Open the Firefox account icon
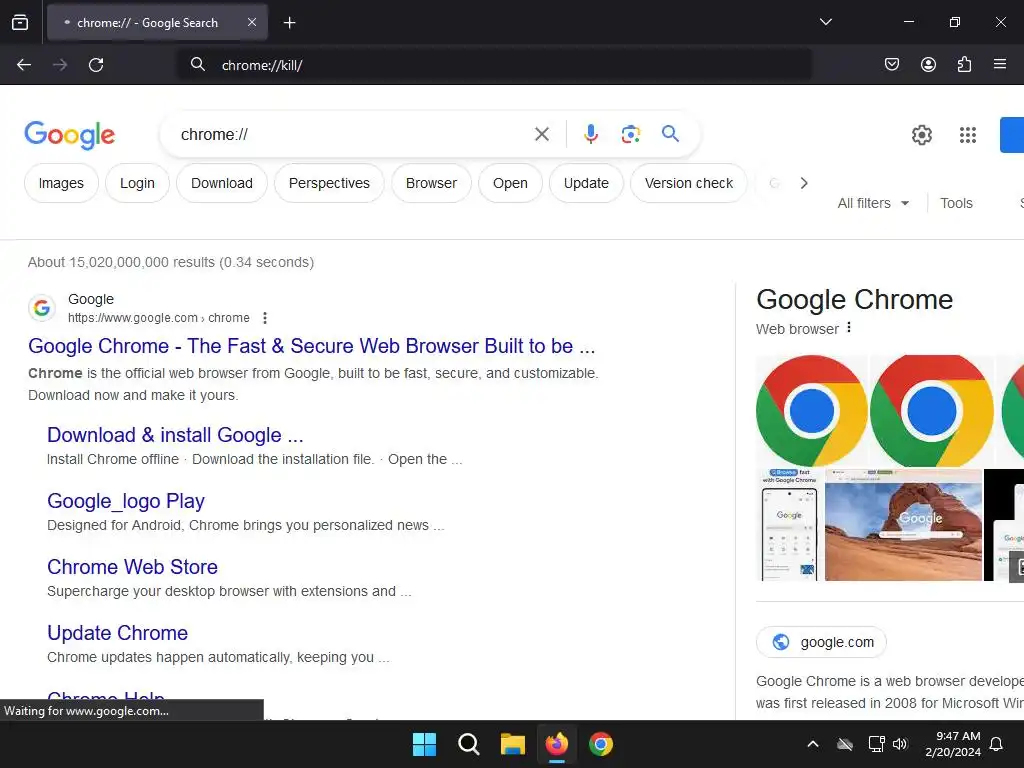This screenshot has width=1024, height=768. tap(928, 64)
